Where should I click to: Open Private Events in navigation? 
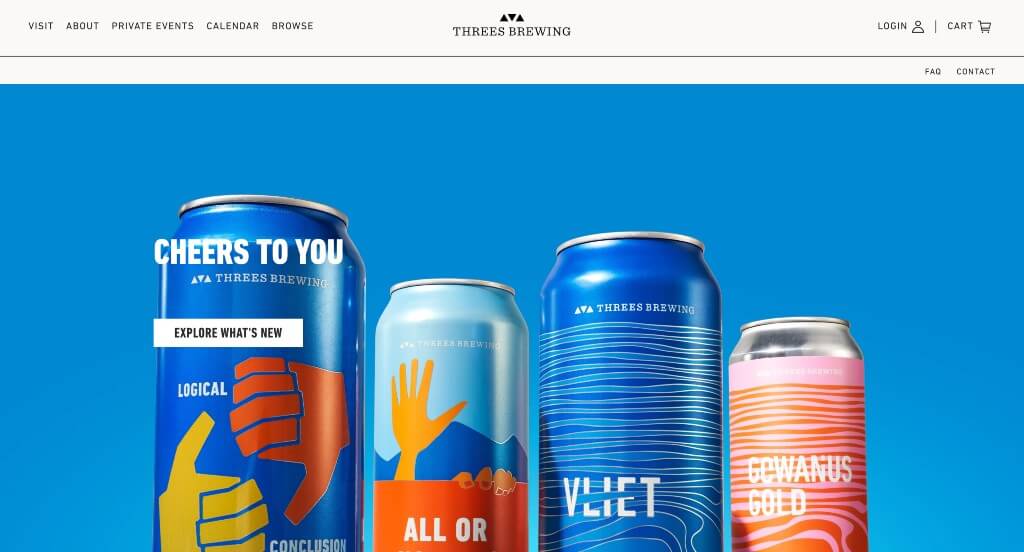(153, 26)
